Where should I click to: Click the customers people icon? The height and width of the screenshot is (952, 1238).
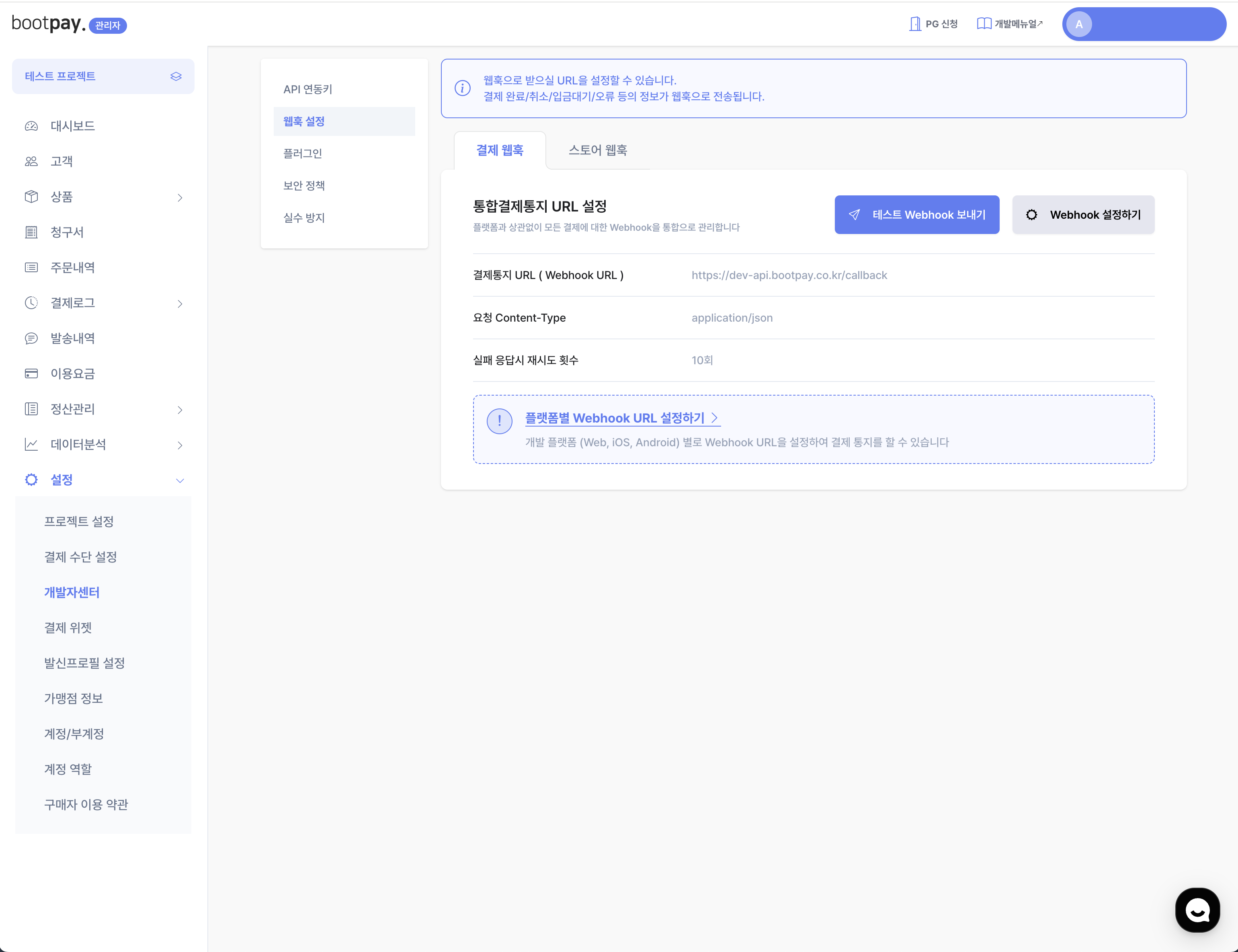pos(31,162)
